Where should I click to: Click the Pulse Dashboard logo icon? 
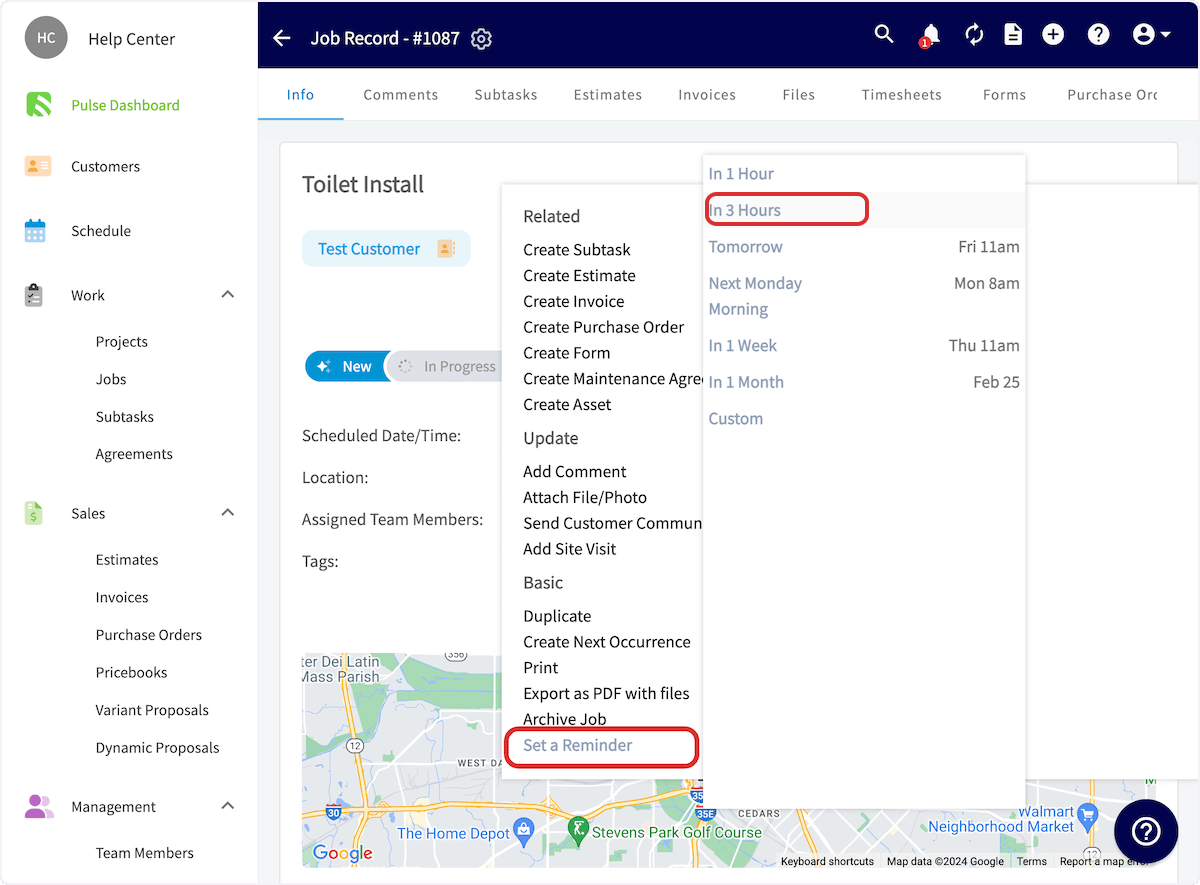coord(38,104)
